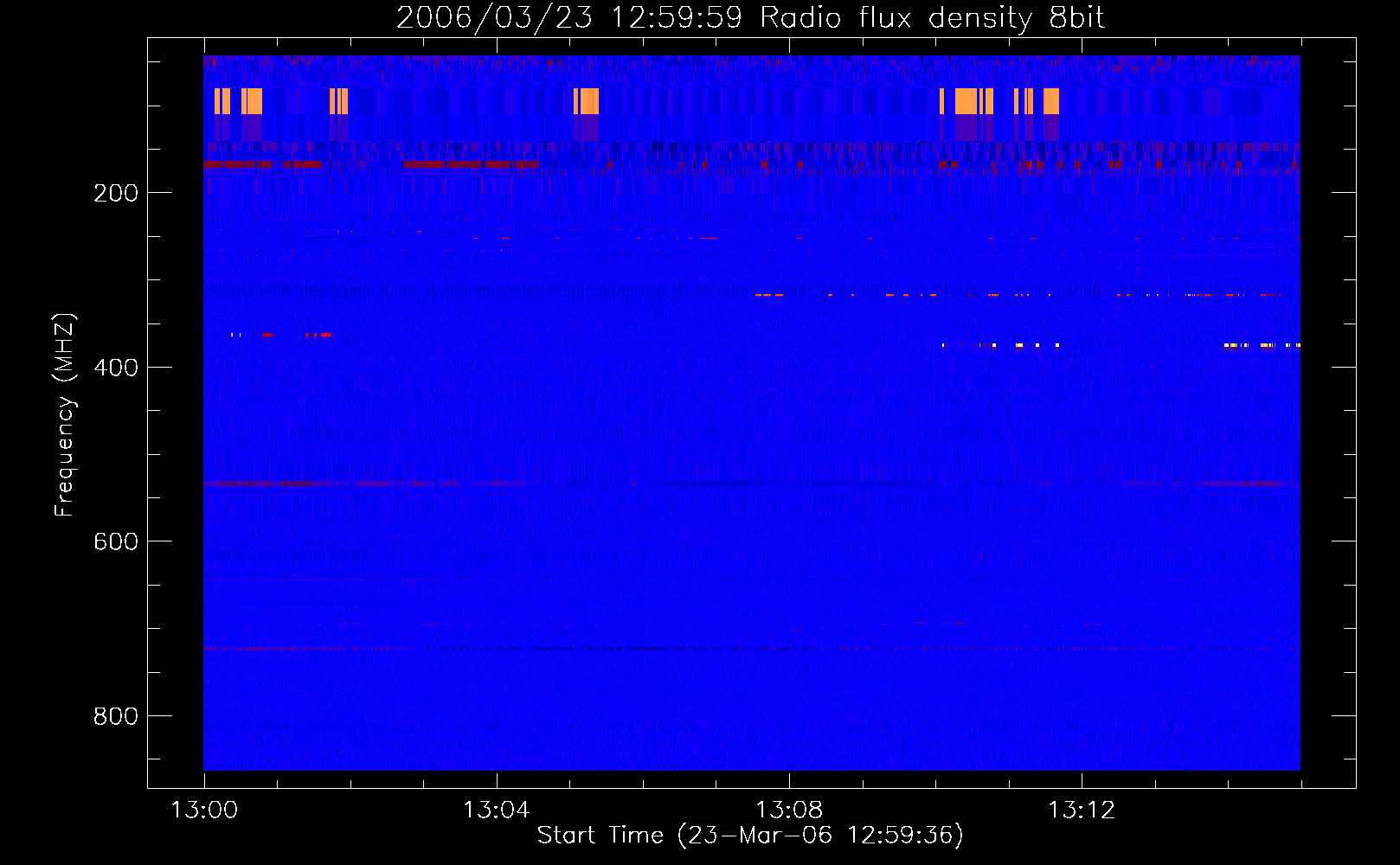This screenshot has height=865, width=1400.
Task: Click the 13:04 time tick label
Action: (496, 811)
